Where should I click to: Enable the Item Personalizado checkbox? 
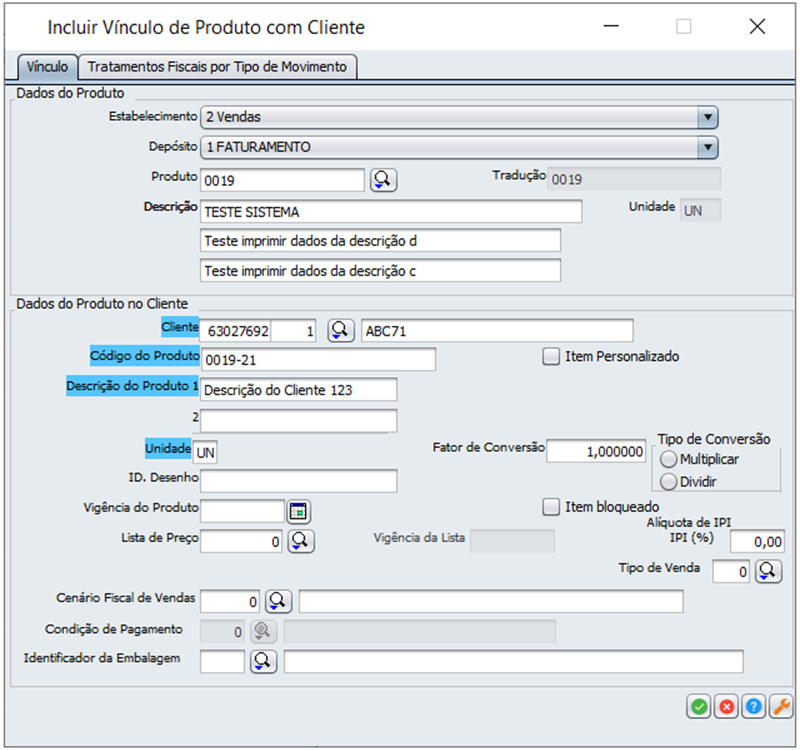551,356
